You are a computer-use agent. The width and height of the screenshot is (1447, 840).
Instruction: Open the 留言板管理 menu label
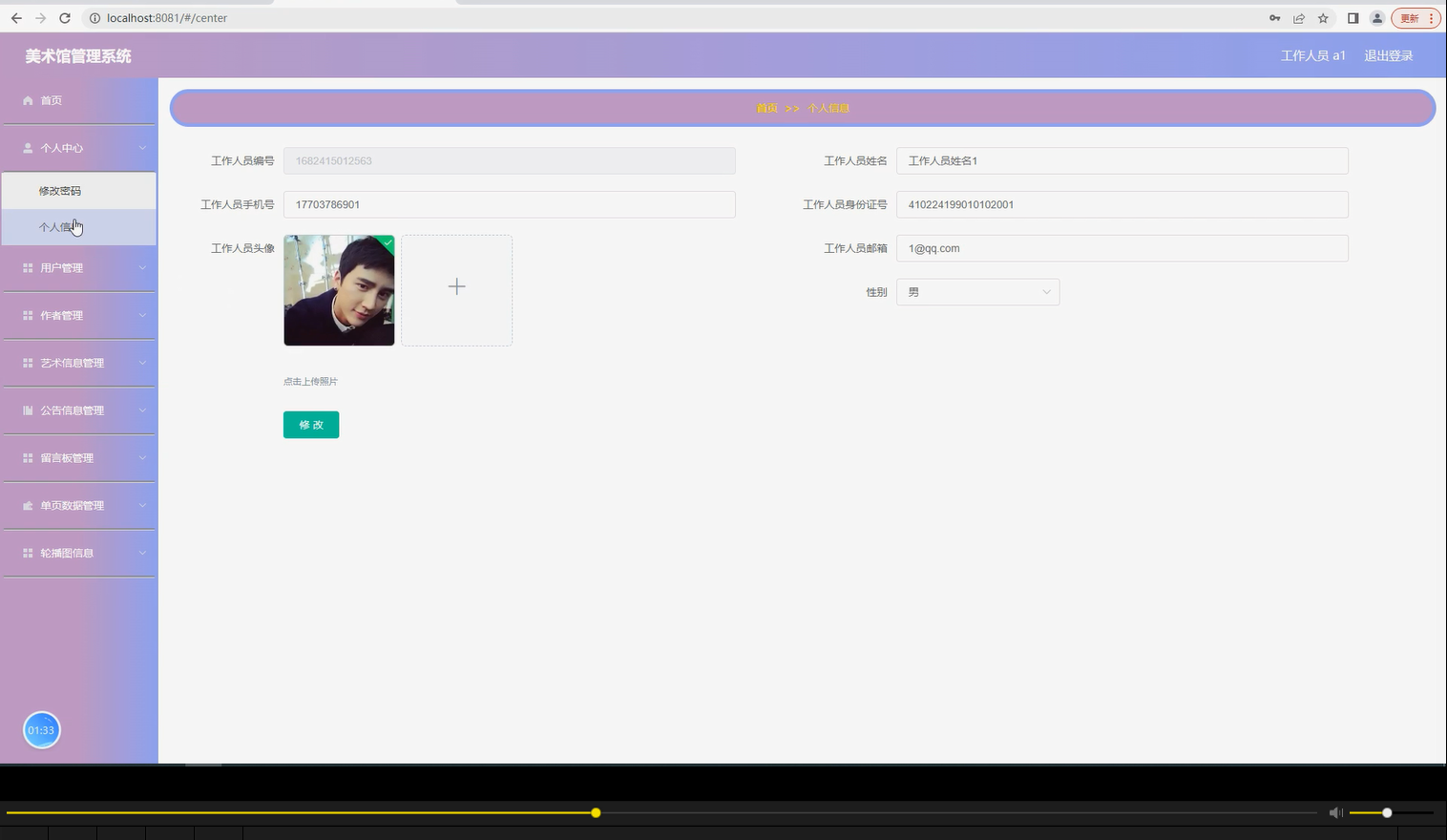[67, 458]
